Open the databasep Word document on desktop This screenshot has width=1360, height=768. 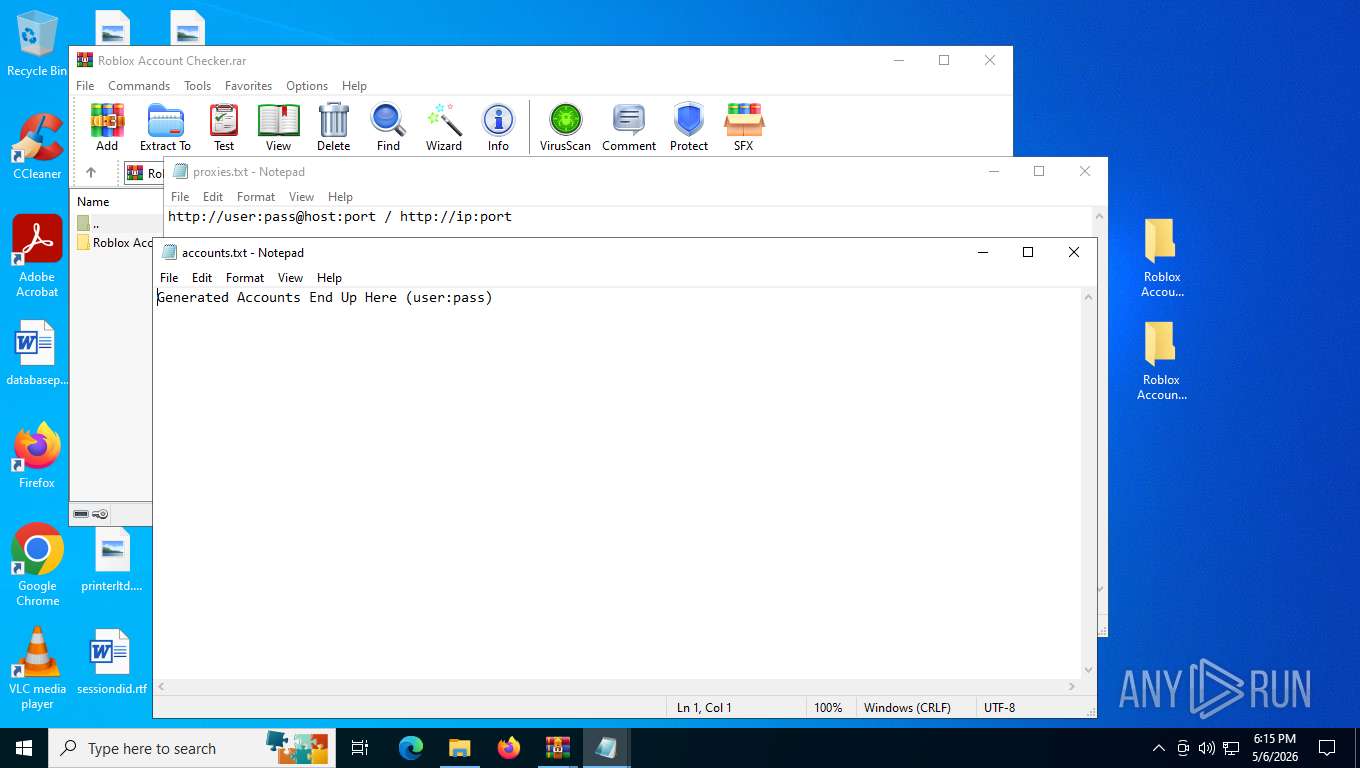click(x=37, y=353)
